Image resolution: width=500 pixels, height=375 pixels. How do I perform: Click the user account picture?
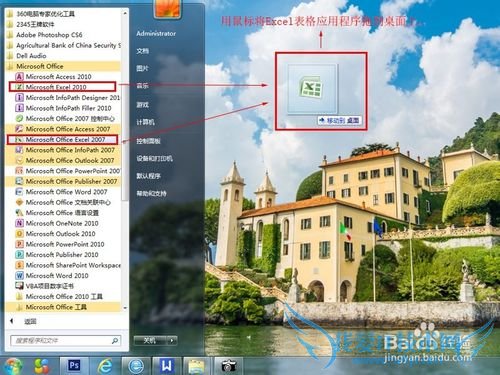click(168, 8)
